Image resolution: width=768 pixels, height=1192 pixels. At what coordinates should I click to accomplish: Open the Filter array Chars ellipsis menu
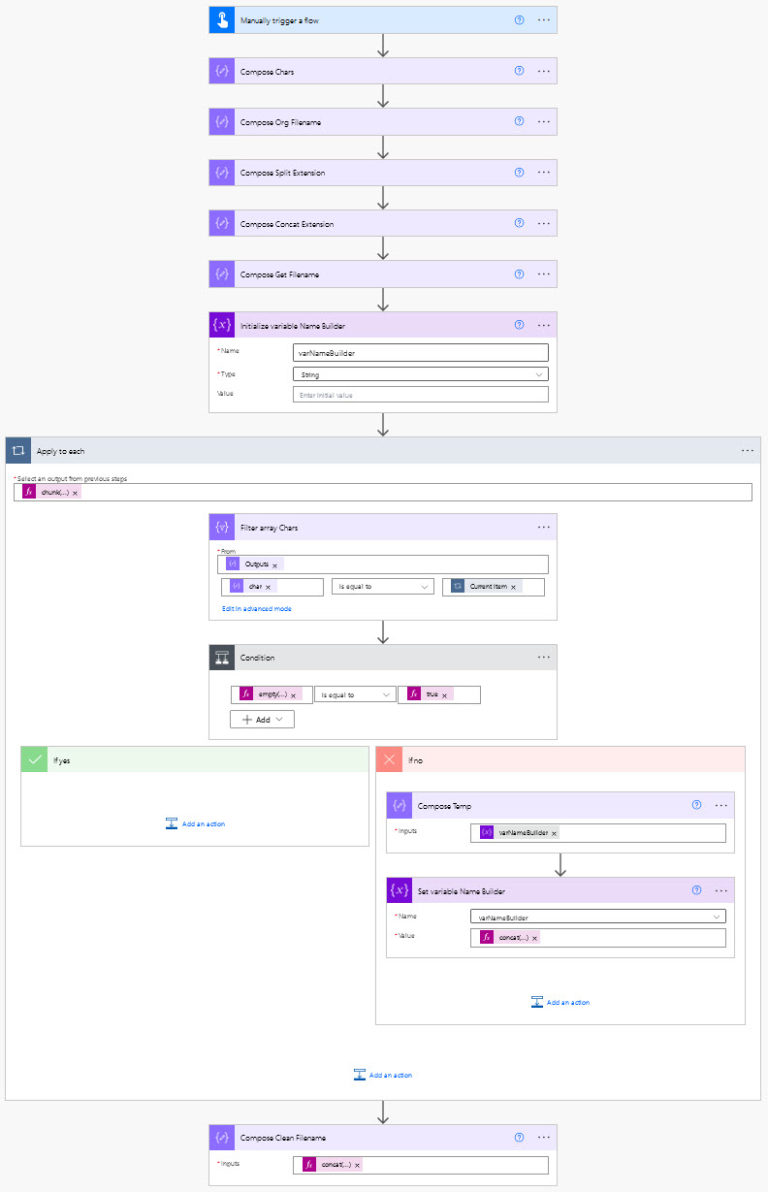coord(544,527)
